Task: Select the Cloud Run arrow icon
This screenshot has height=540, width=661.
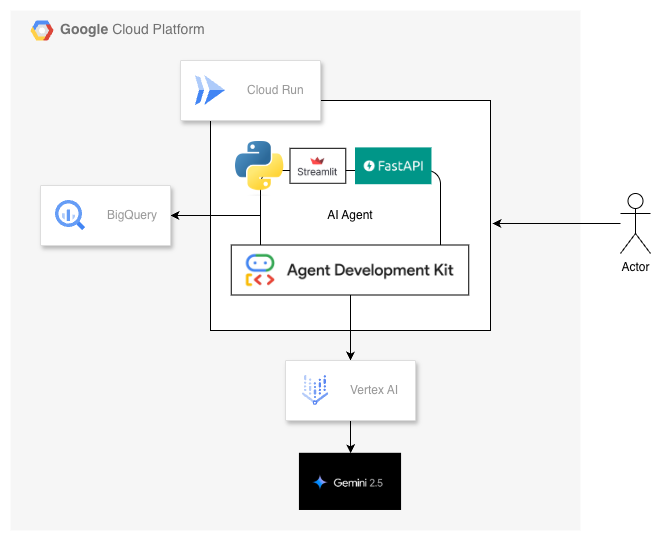Action: [x=210, y=90]
